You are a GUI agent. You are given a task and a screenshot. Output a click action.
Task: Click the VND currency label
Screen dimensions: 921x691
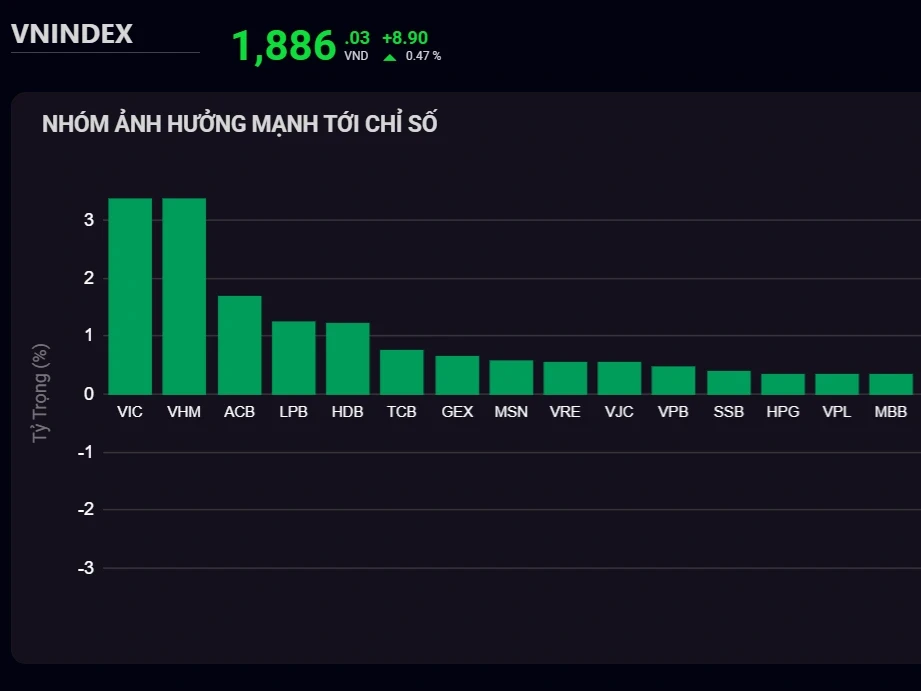point(356,56)
